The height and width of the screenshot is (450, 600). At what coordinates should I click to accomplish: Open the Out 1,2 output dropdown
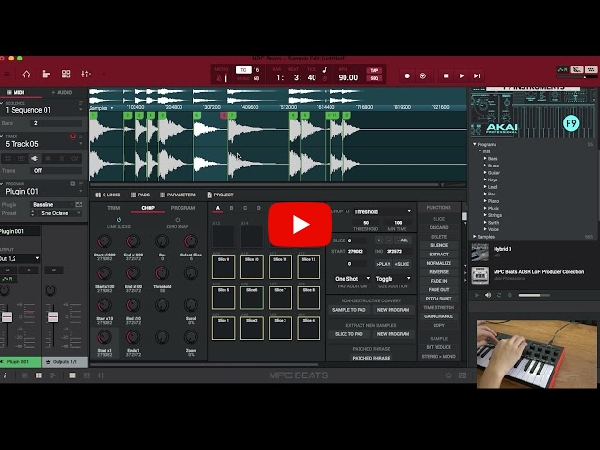click(x=20, y=258)
